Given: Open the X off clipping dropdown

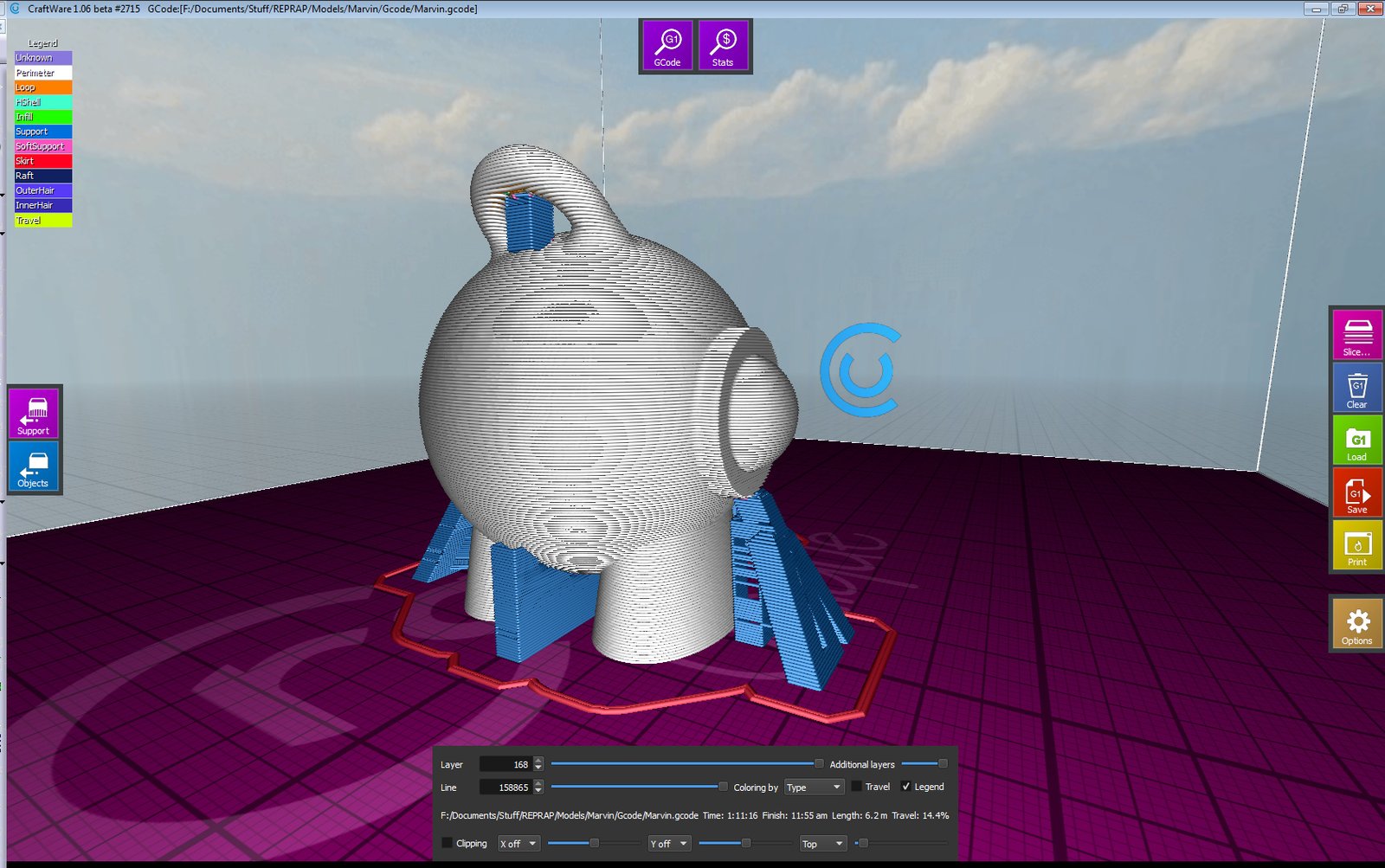Looking at the screenshot, I should 519,844.
